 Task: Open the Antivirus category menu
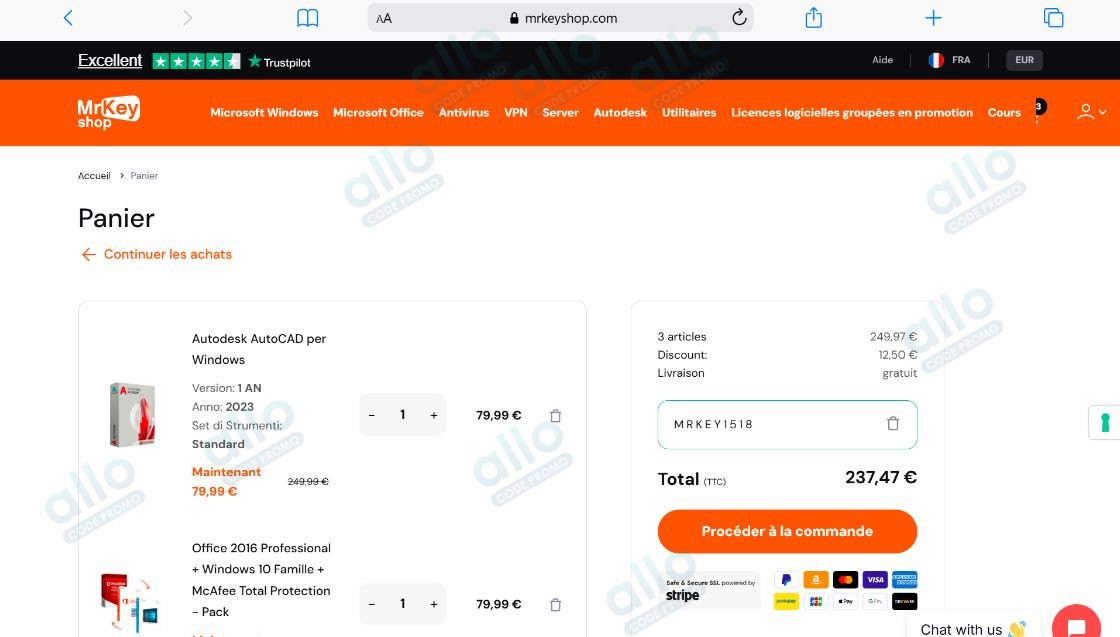(x=464, y=112)
